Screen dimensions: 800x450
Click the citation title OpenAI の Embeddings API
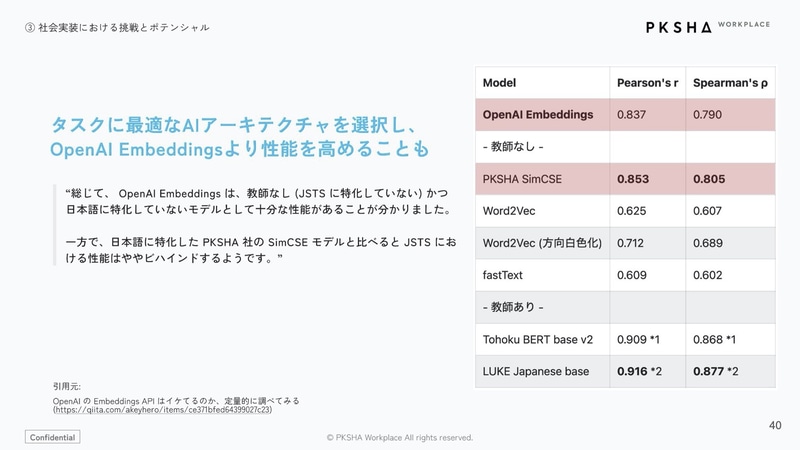(176, 401)
